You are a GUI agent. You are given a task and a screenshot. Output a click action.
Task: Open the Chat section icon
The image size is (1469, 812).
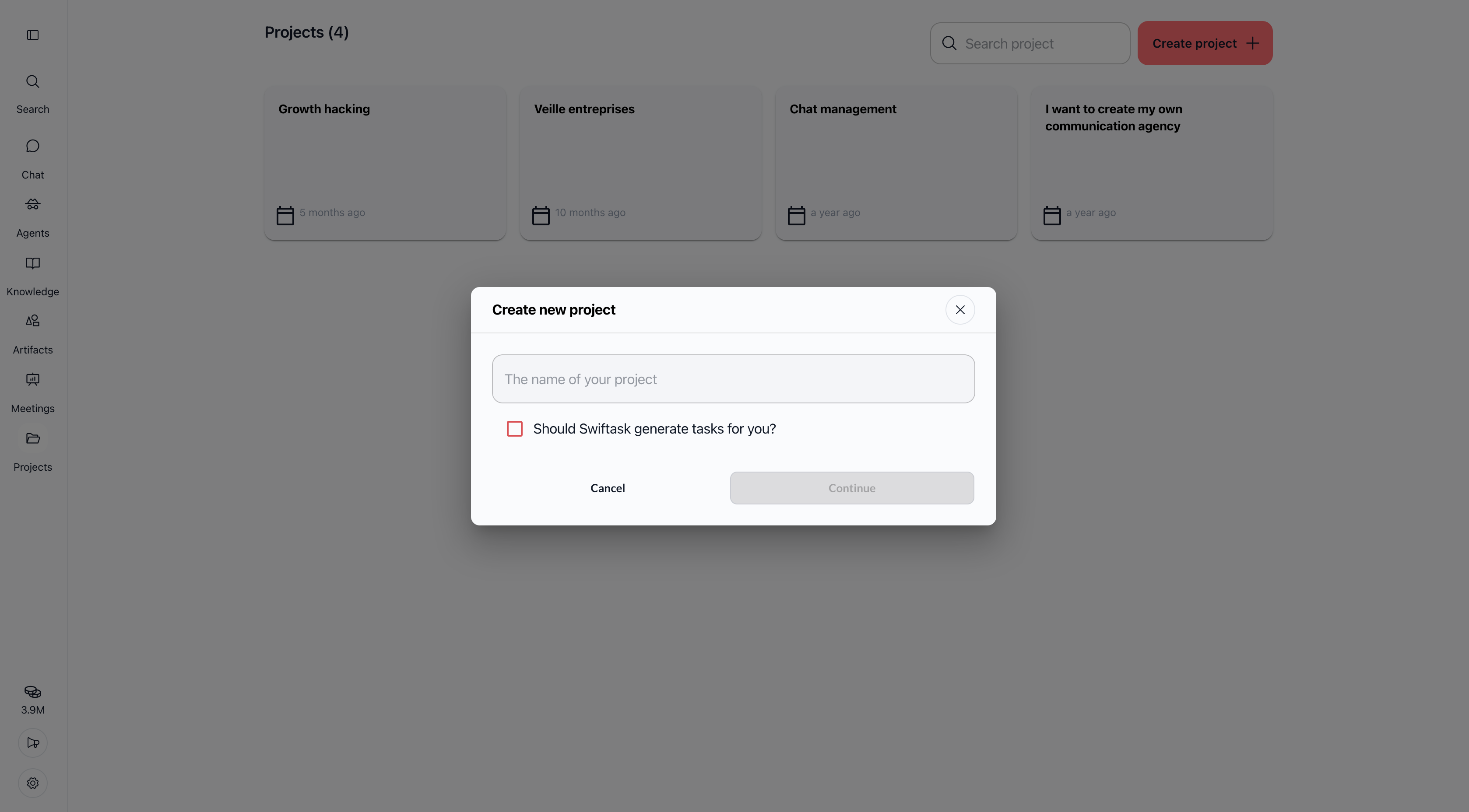[32, 147]
